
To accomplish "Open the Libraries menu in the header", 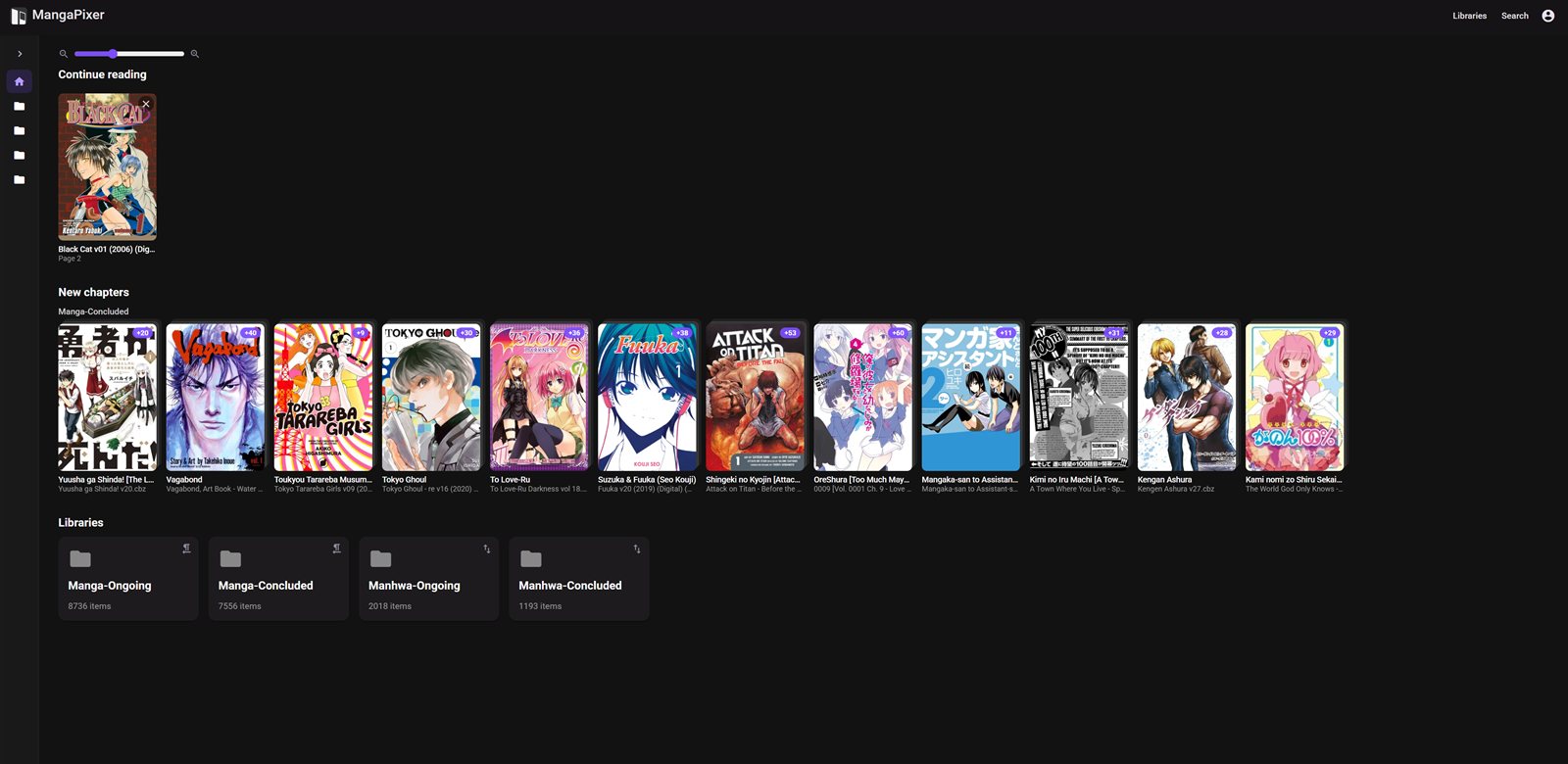I will coord(1469,16).
